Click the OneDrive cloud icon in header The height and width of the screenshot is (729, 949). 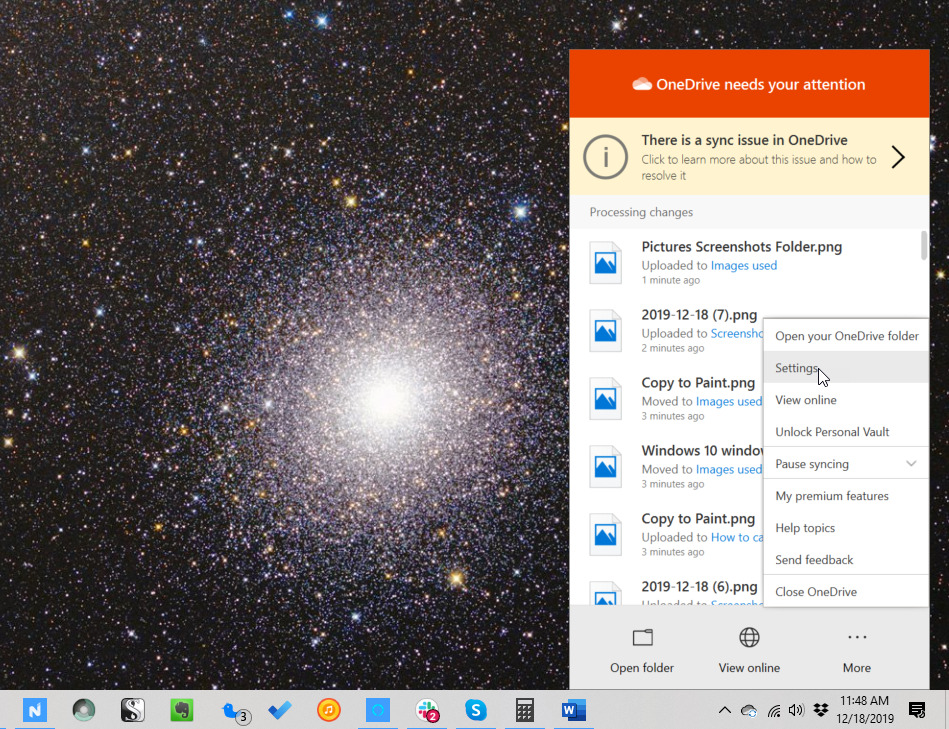click(642, 84)
